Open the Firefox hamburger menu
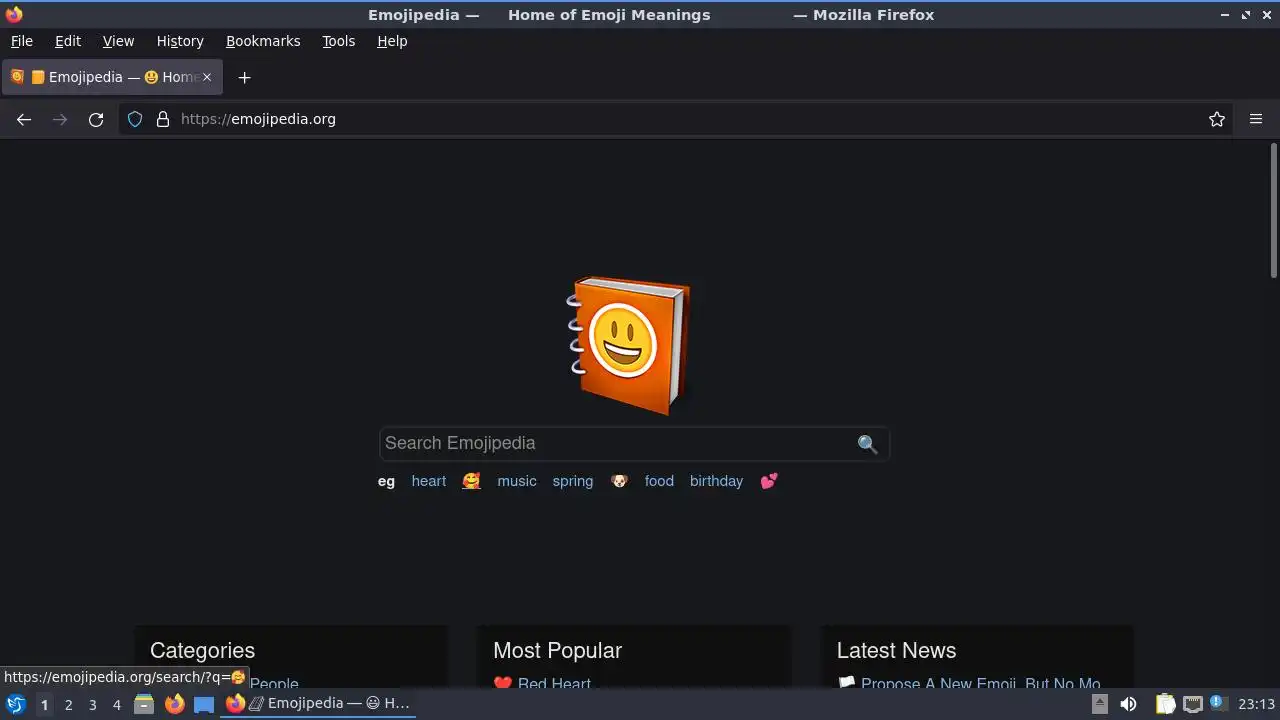Screen dimensions: 1280x720 pos(1256,119)
